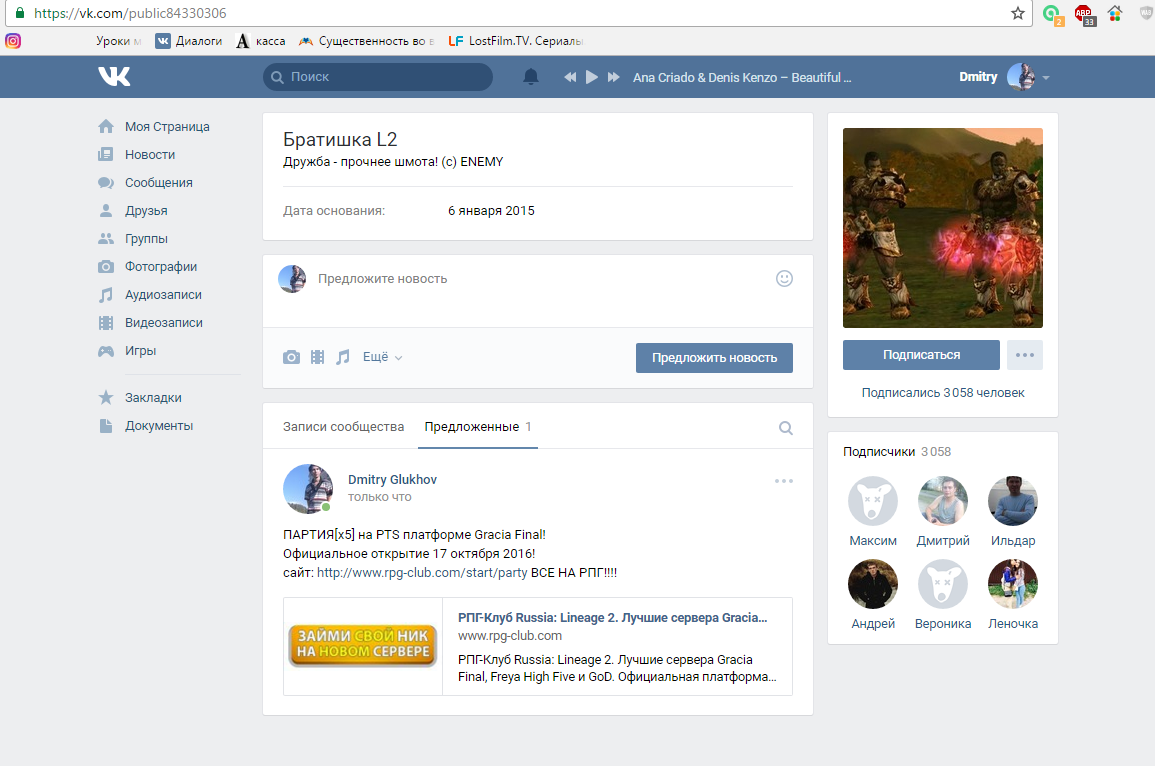Skip to next track in header player
The height and width of the screenshot is (766, 1155).
click(x=614, y=77)
